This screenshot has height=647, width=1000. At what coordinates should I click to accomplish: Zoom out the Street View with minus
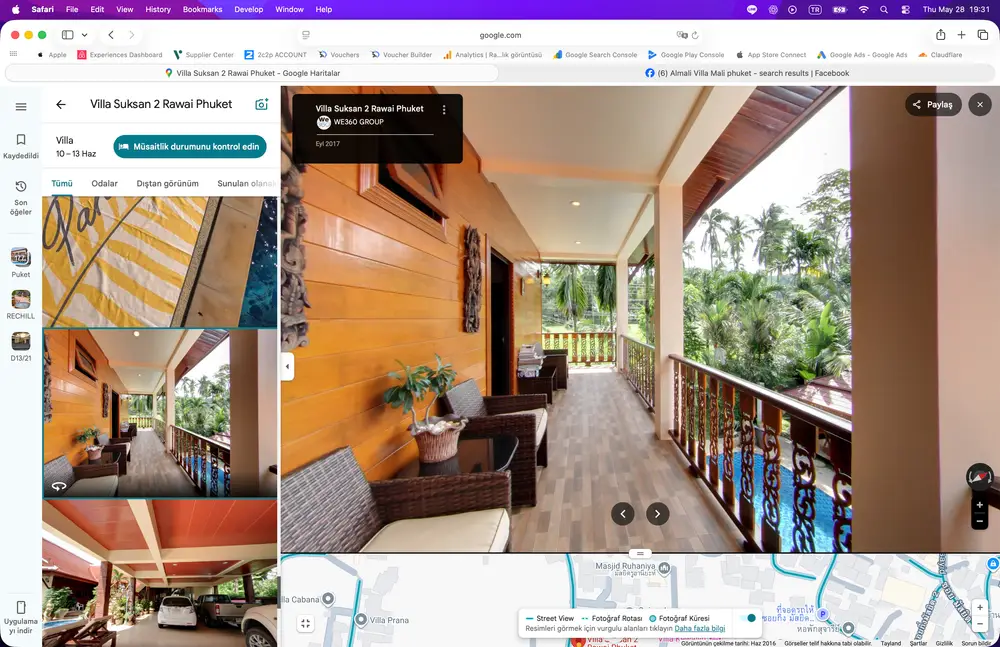980,521
